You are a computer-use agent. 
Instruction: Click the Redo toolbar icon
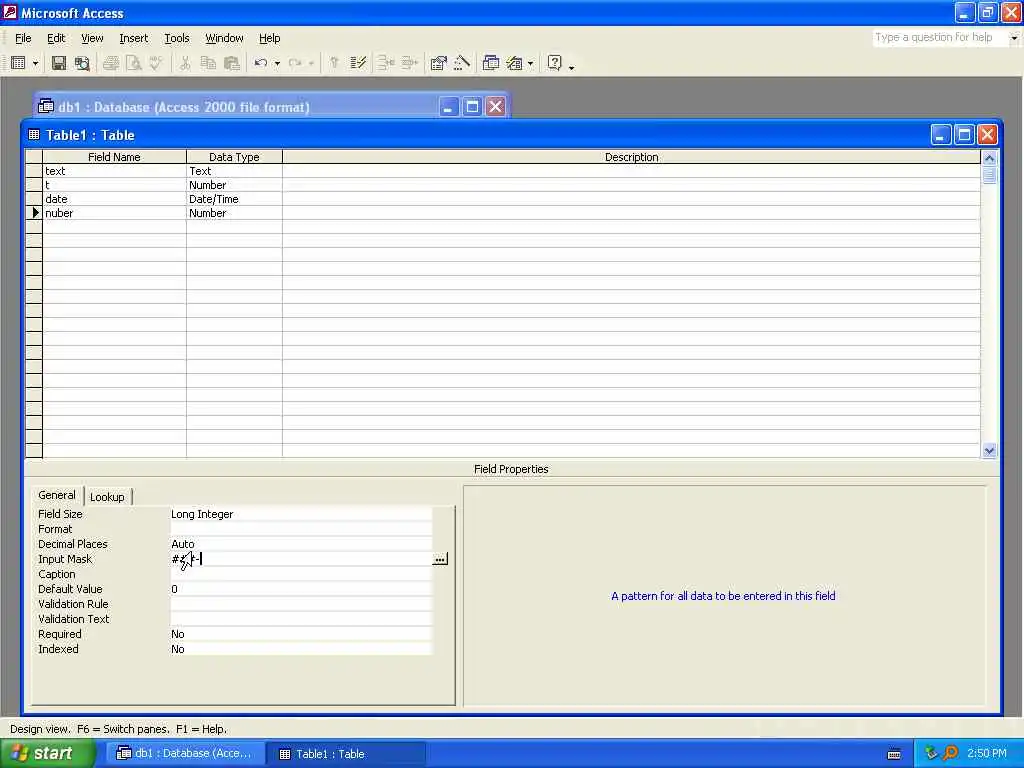coord(295,63)
